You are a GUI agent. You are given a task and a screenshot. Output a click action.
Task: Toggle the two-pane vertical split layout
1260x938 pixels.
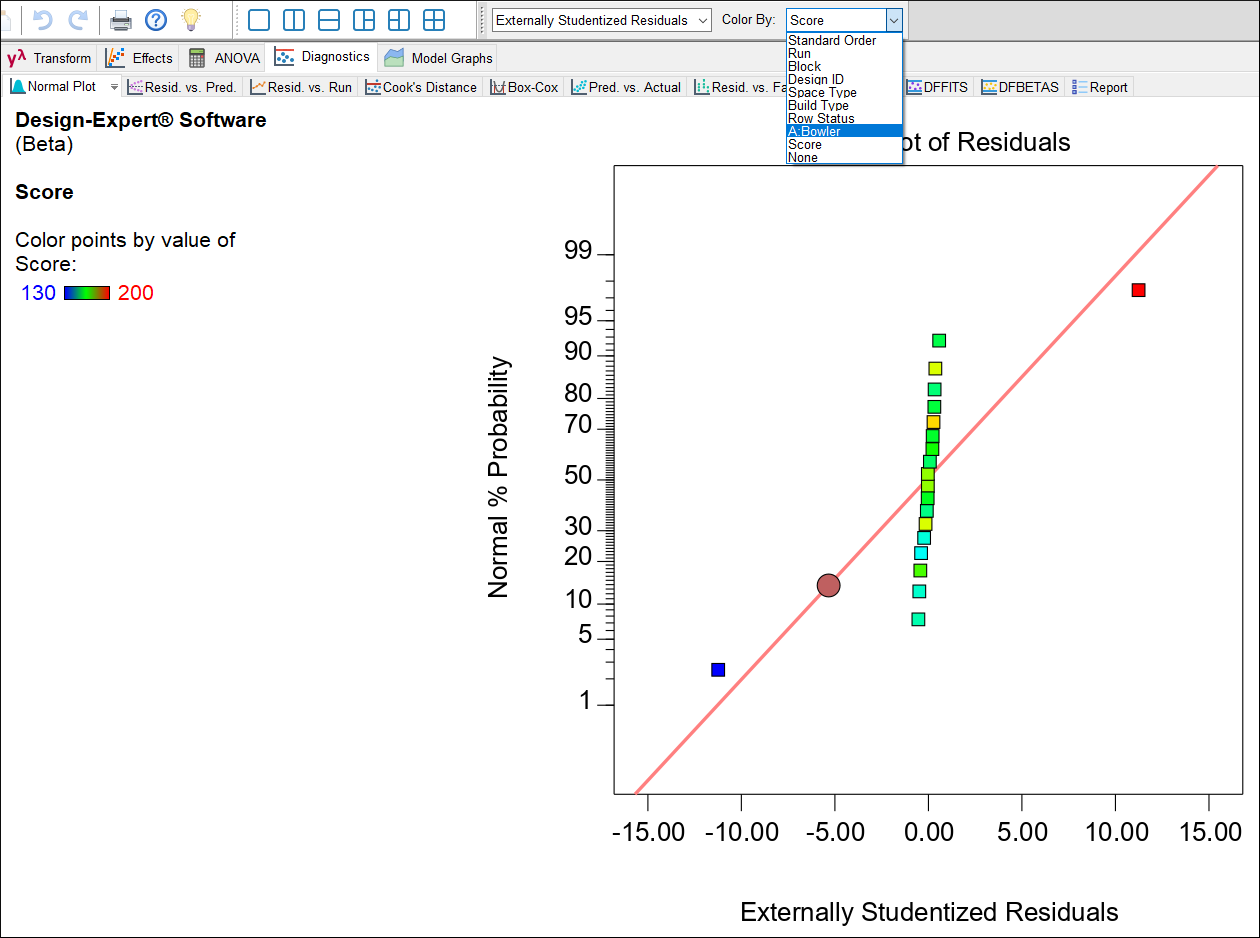(x=292, y=19)
